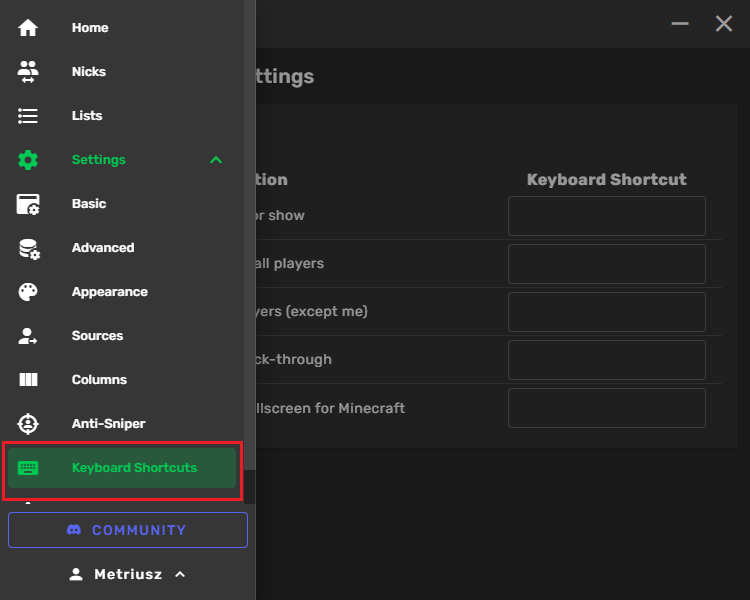The height and width of the screenshot is (600, 750).
Task: Click the Lists bullet icon
Action: point(28,116)
